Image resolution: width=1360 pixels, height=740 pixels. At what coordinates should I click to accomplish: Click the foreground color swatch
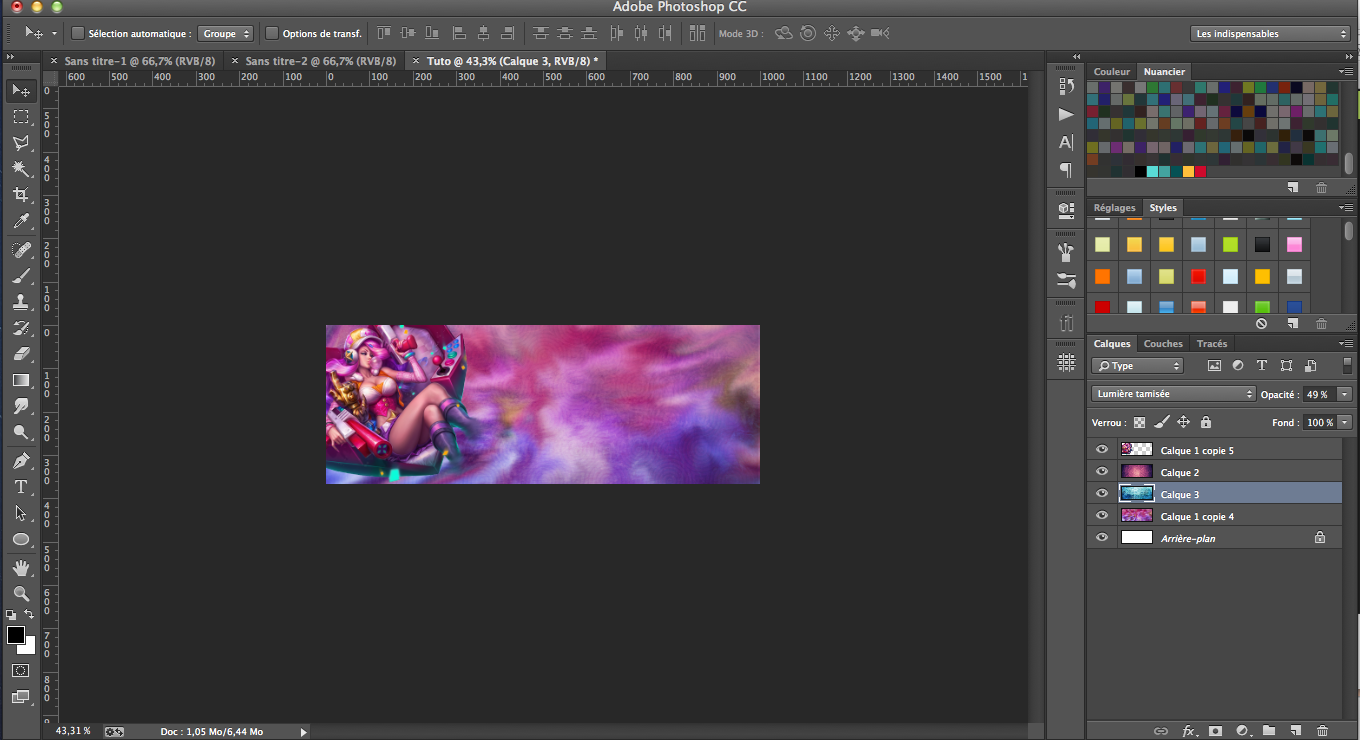point(15,635)
